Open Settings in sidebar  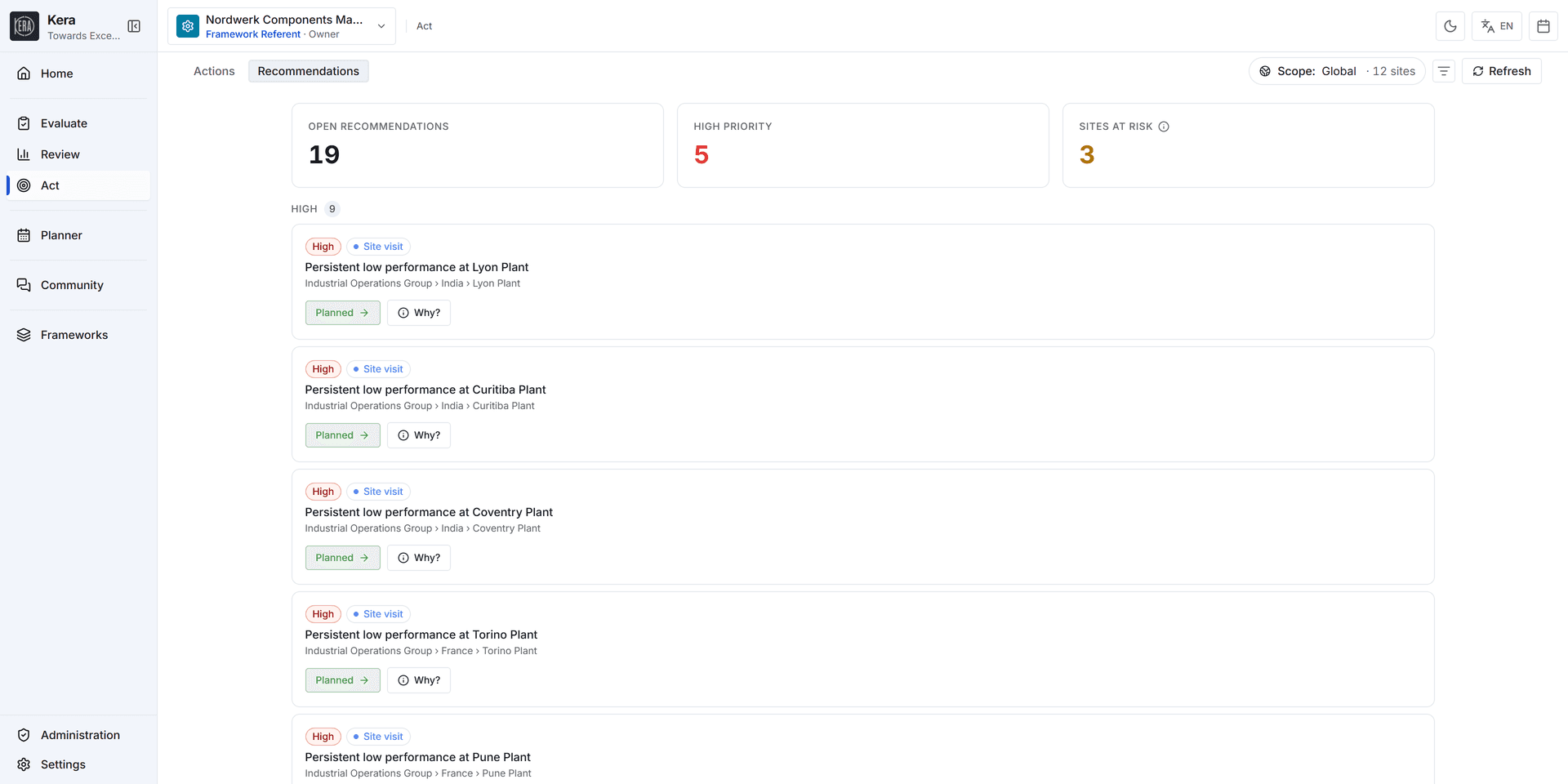coord(78,764)
